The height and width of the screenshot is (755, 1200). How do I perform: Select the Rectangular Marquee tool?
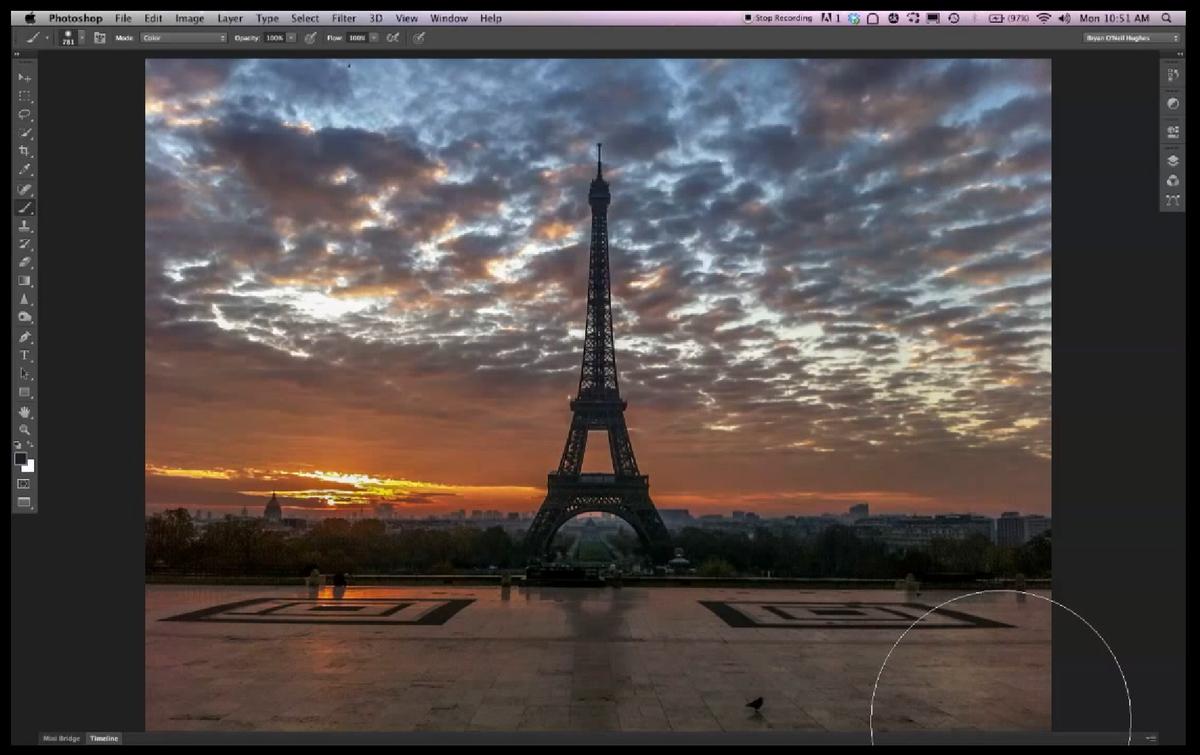pyautogui.click(x=25, y=96)
